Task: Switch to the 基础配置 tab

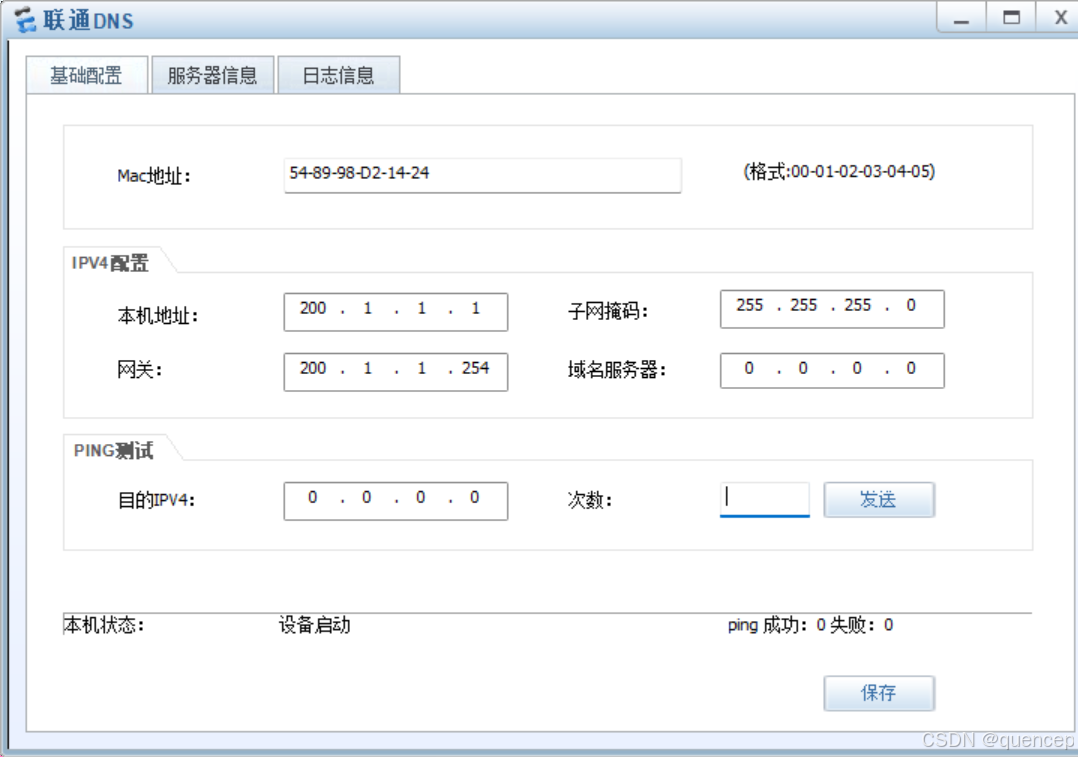Action: coord(87,75)
